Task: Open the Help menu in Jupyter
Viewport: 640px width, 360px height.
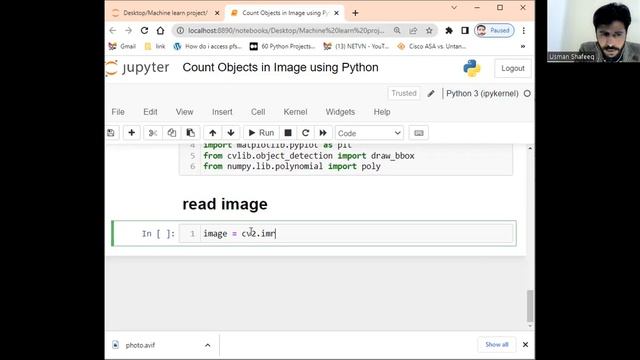Action: [382, 112]
